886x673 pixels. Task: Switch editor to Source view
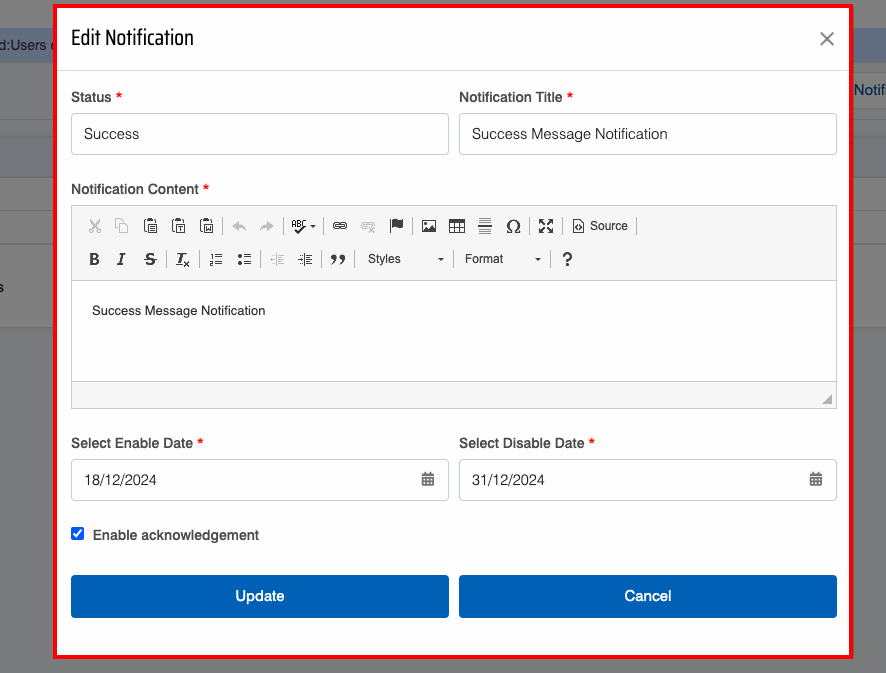(600, 226)
